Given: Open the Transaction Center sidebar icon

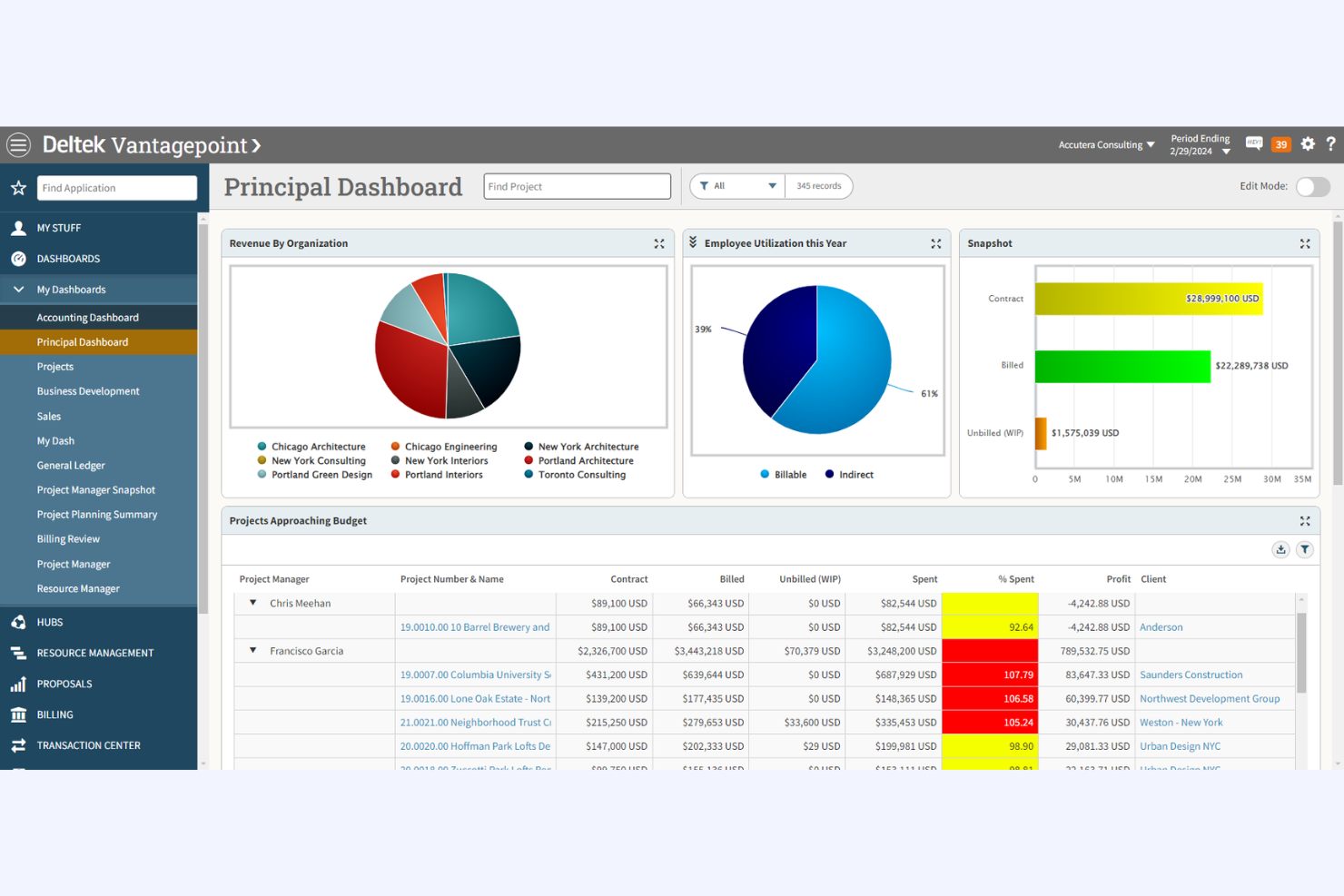Looking at the screenshot, I should pos(18,744).
